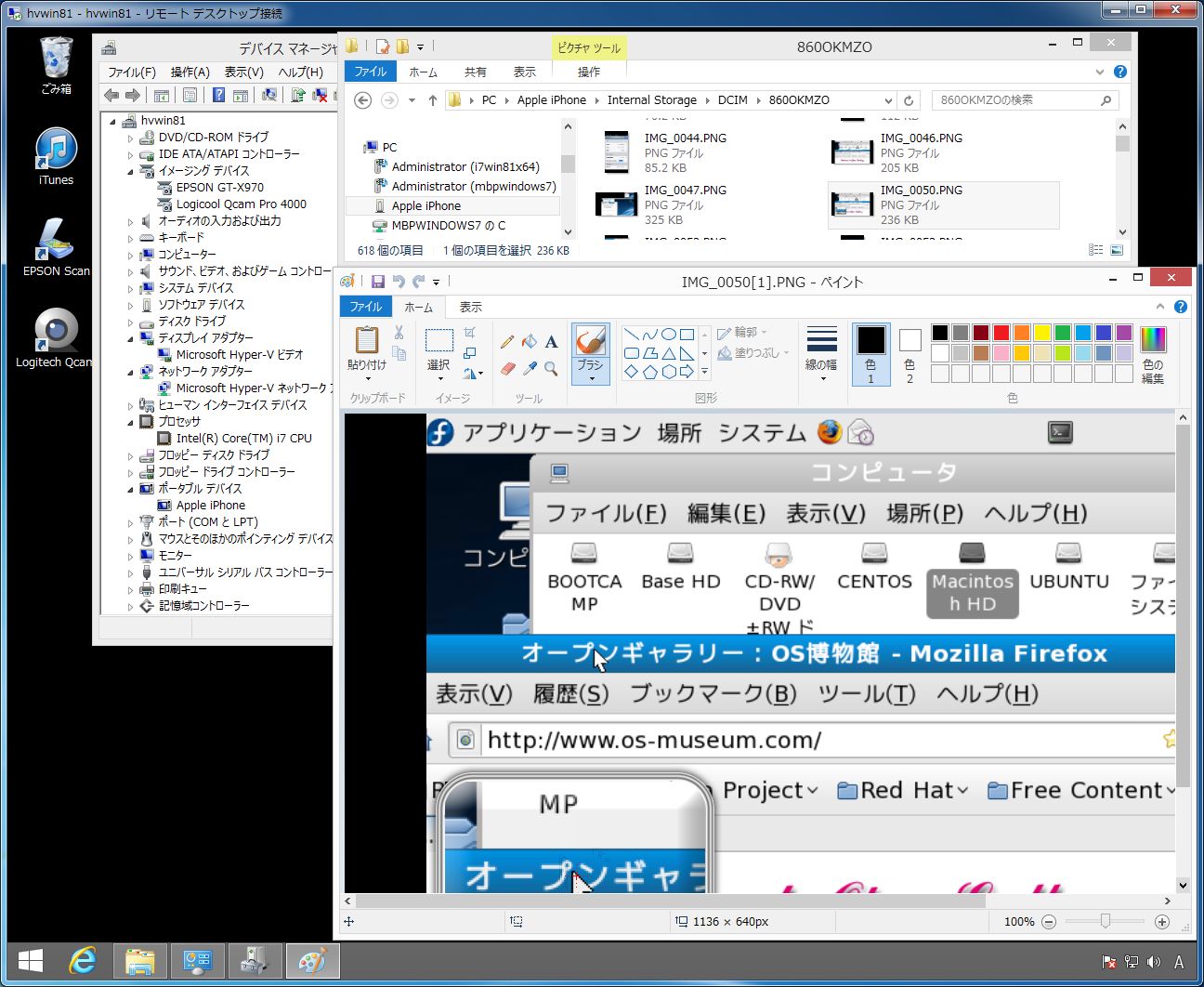This screenshot has width=1204, height=987.
Task: Click zoom out minus button in Paint
Action: (x=1049, y=922)
